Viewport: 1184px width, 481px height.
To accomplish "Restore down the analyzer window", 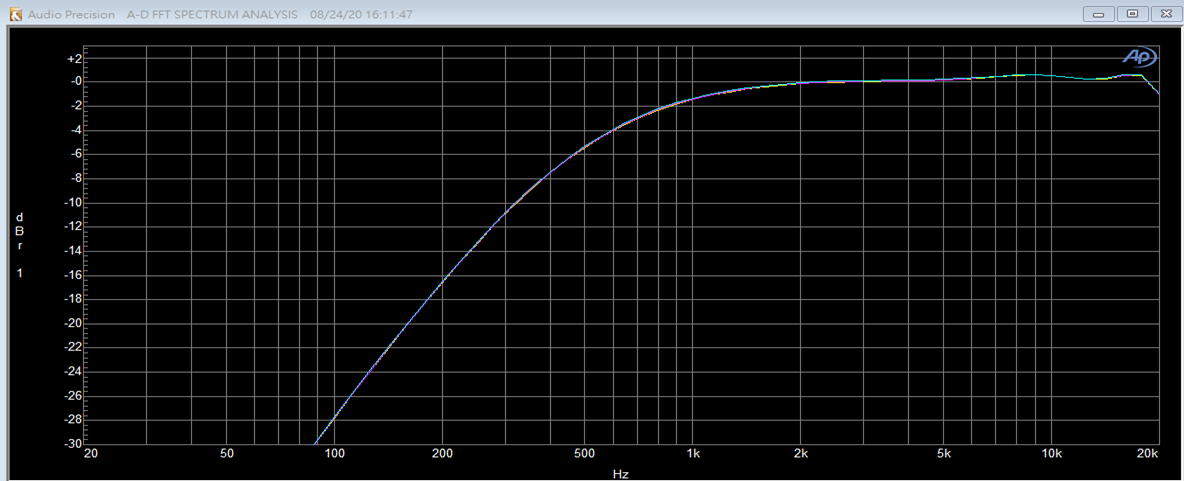I will click(x=1132, y=14).
